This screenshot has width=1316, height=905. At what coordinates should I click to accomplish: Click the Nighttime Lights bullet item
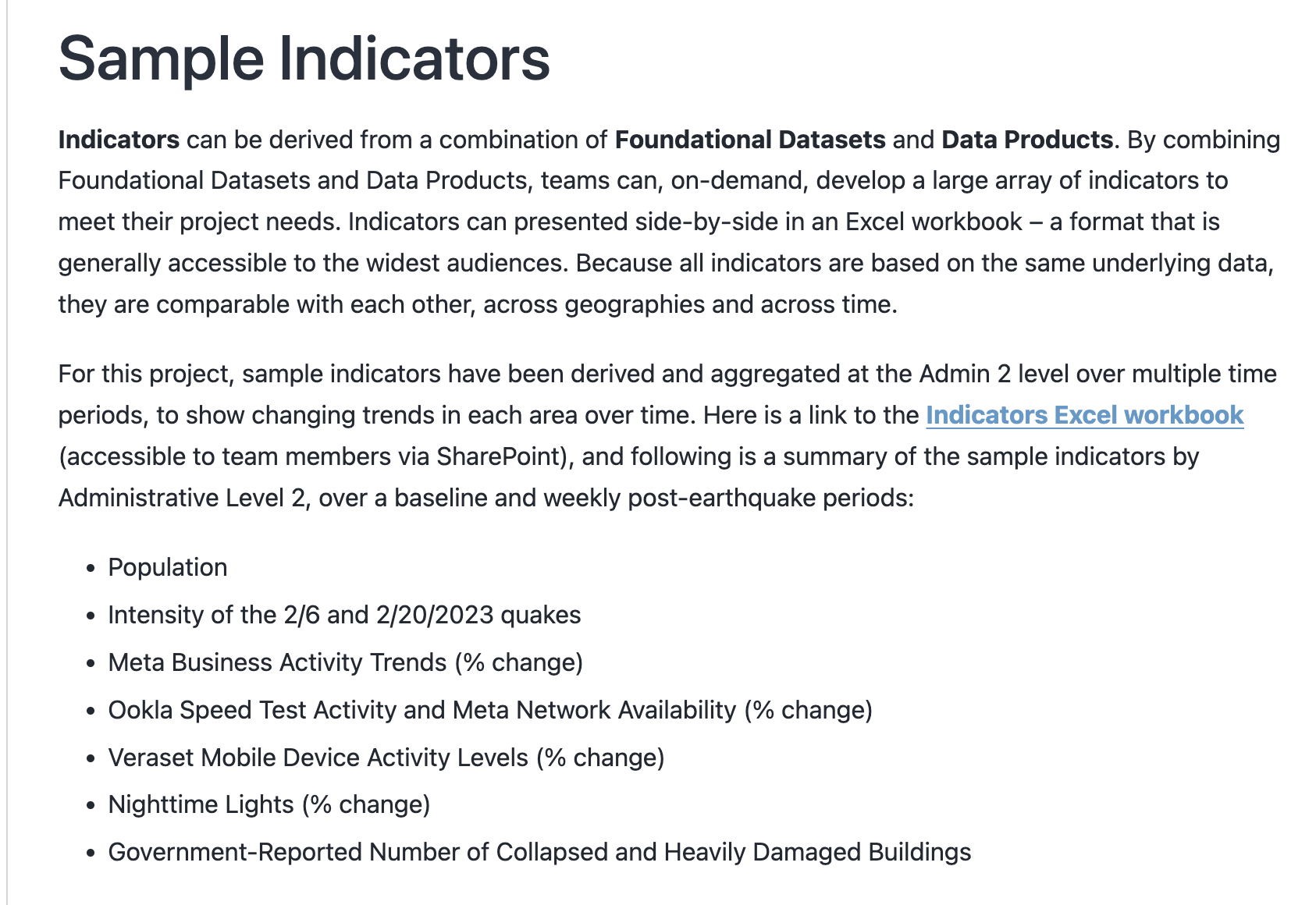(x=269, y=804)
